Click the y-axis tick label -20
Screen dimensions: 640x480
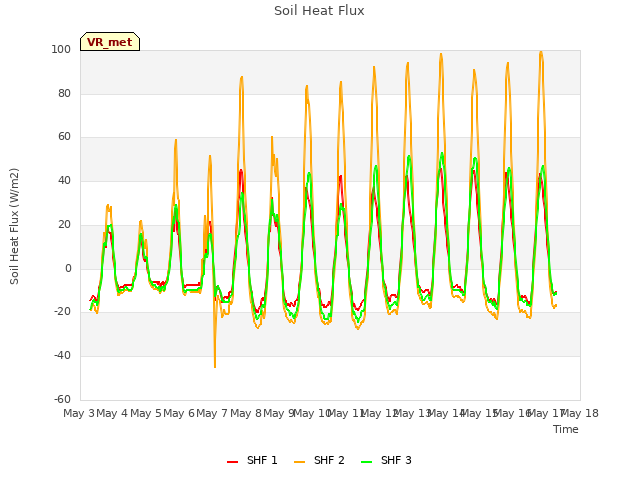tap(63, 312)
